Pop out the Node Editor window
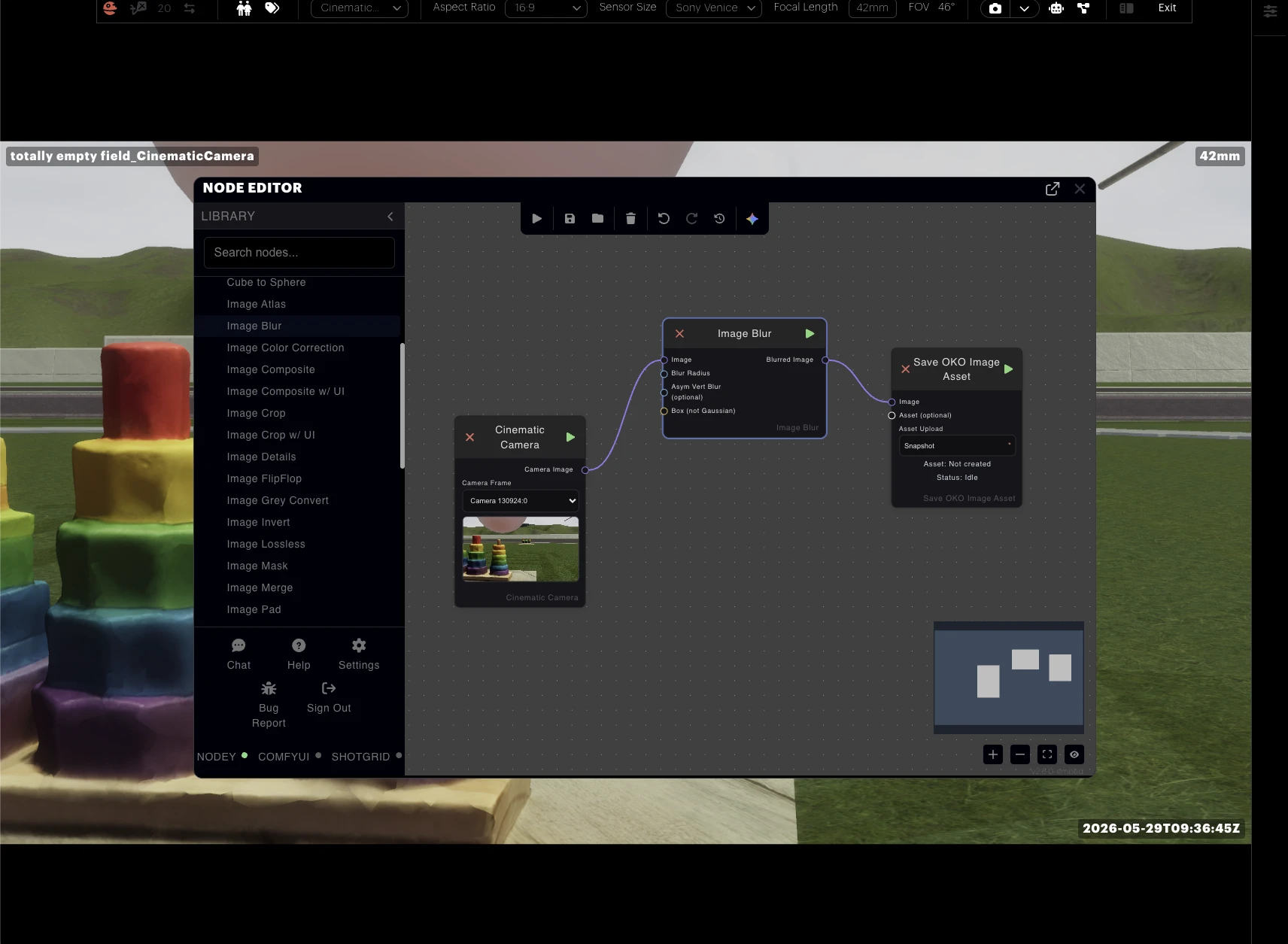 1053,189
